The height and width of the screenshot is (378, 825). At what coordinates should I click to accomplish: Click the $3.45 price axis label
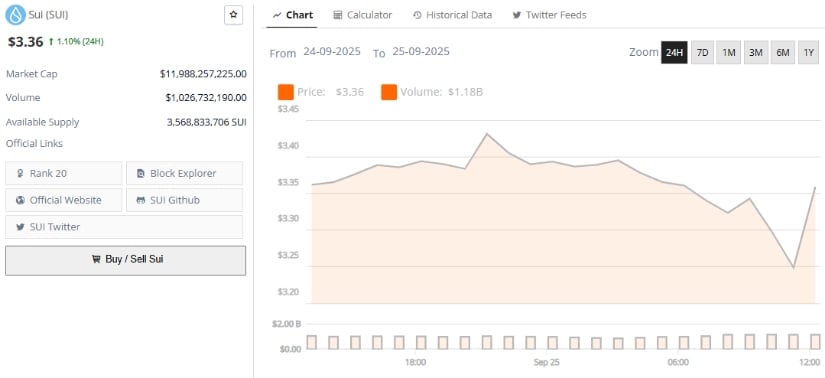tap(288, 110)
